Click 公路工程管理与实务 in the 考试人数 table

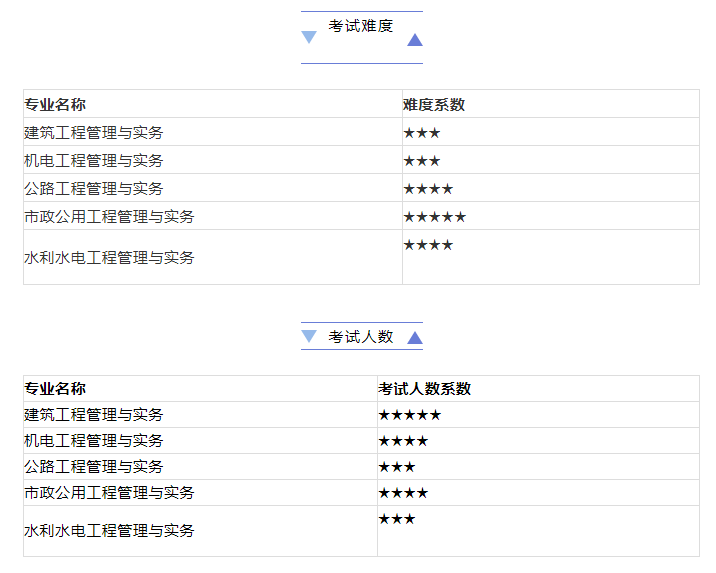[x=94, y=467]
